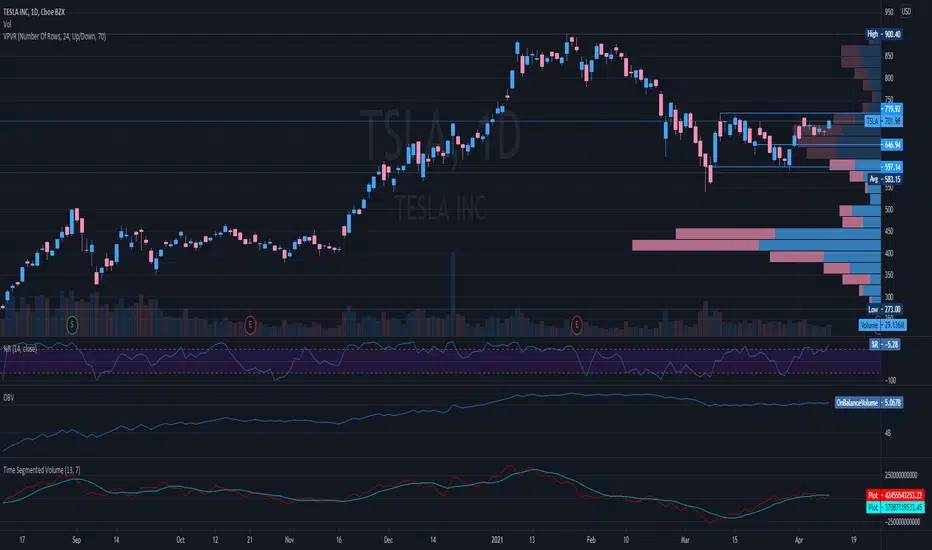The width and height of the screenshot is (932, 550).
Task: Select the %R (14, close) legend
Action: tap(20, 349)
